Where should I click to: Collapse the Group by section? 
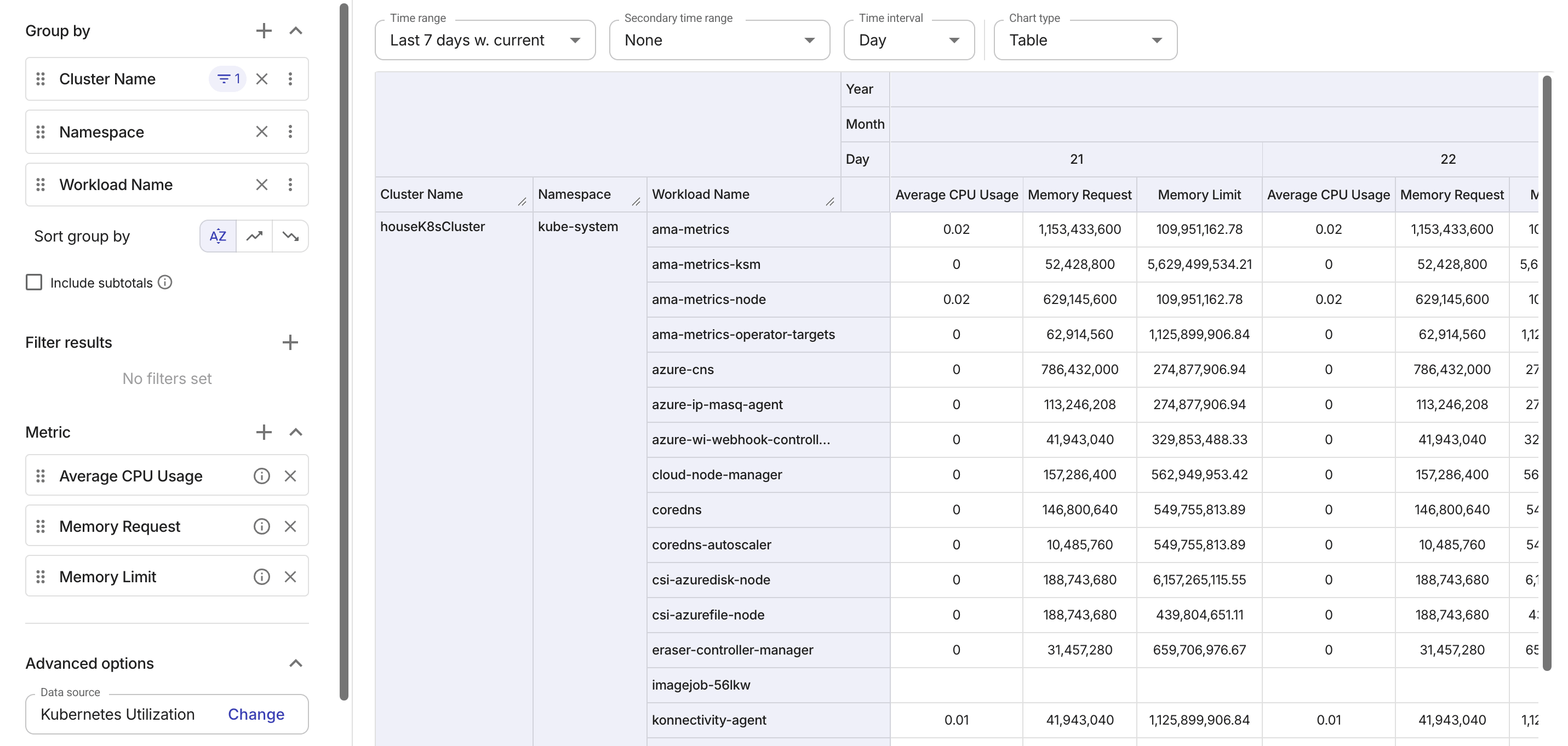(x=296, y=31)
